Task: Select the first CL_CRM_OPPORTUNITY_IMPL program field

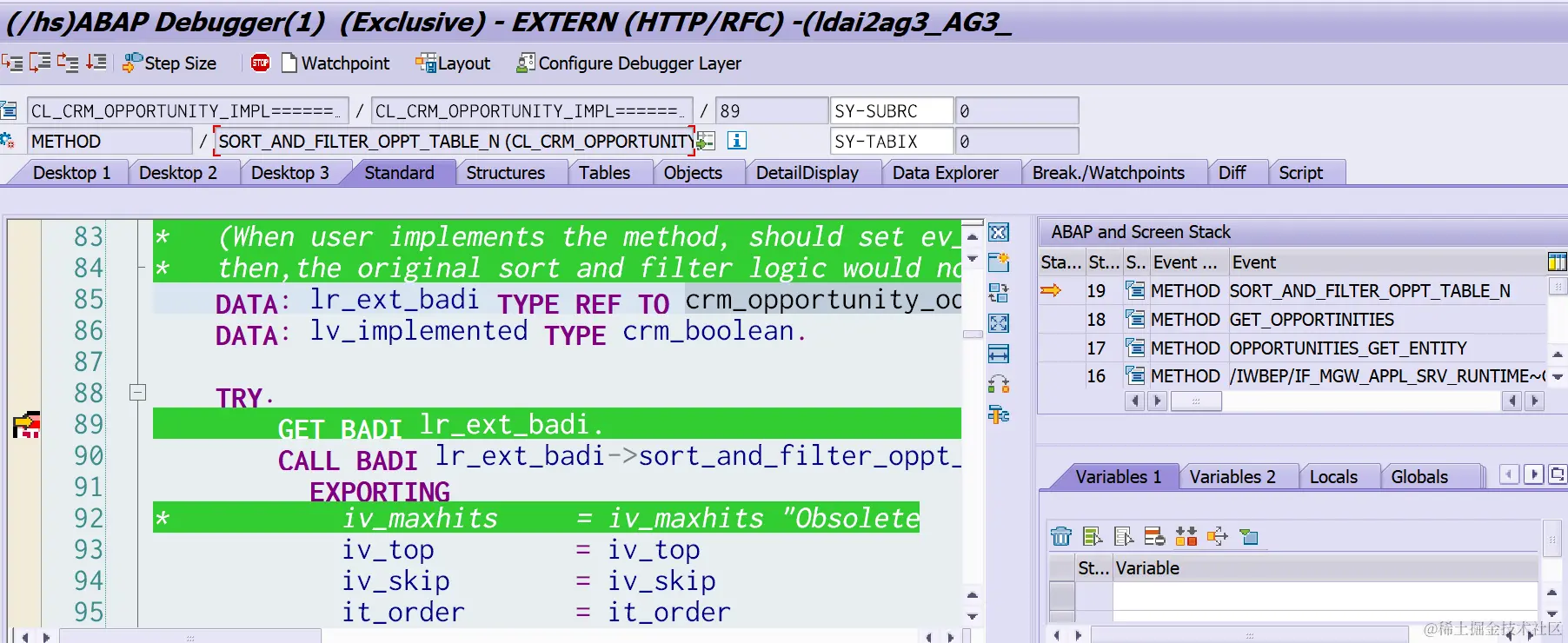Action: click(186, 110)
